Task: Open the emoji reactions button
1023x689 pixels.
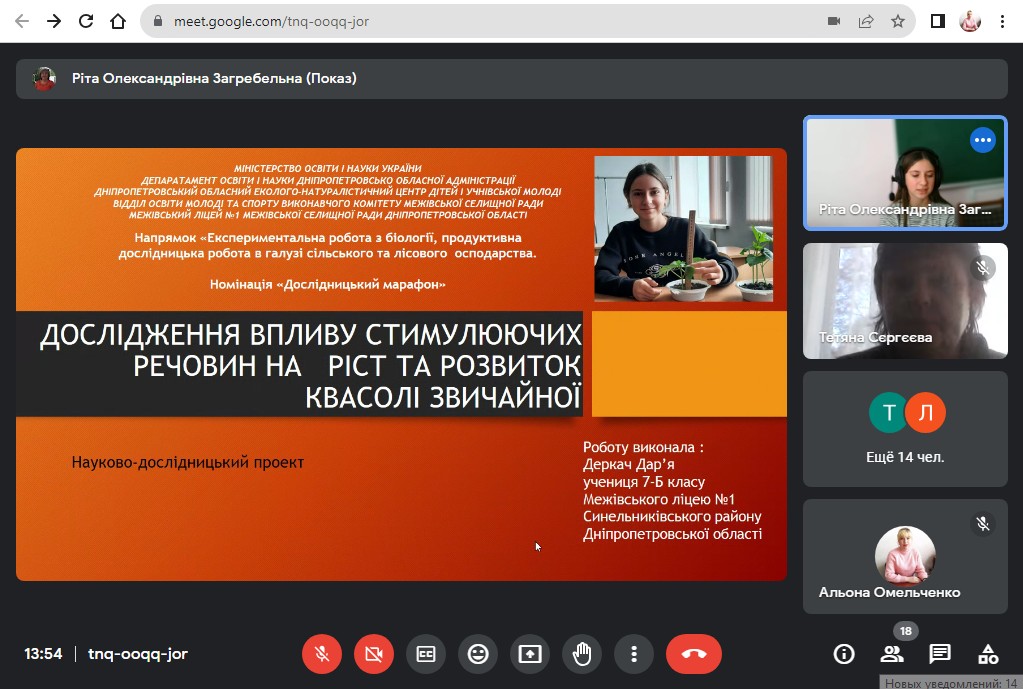Action: pos(478,654)
